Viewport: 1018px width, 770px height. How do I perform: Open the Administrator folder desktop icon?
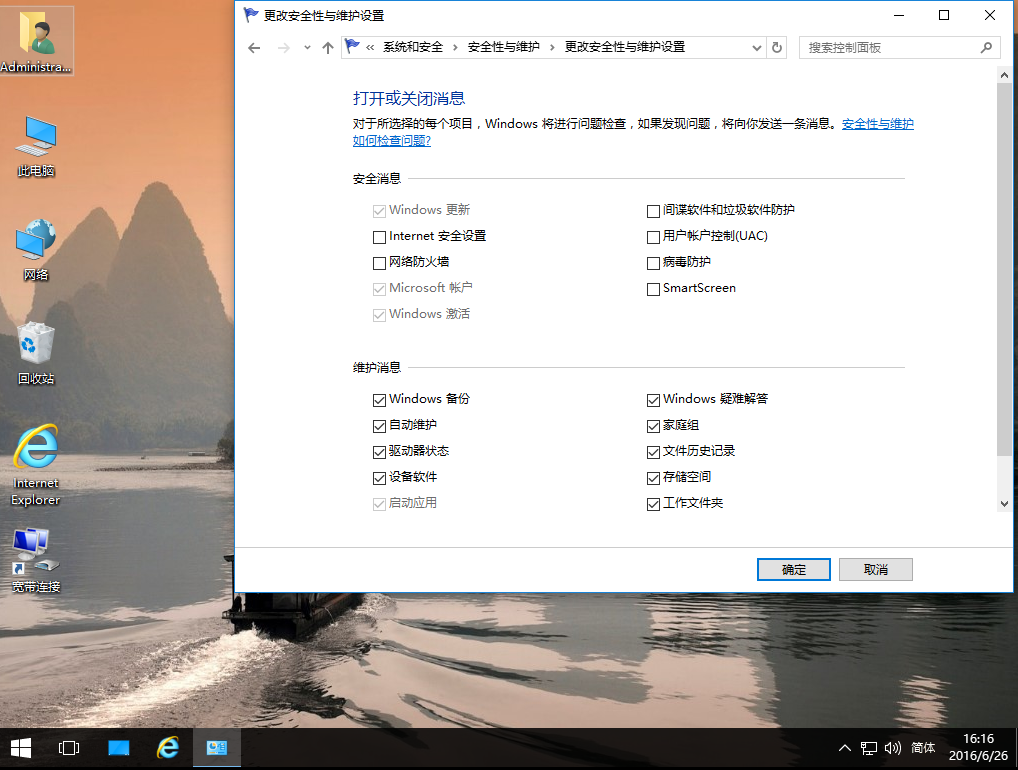click(36, 40)
